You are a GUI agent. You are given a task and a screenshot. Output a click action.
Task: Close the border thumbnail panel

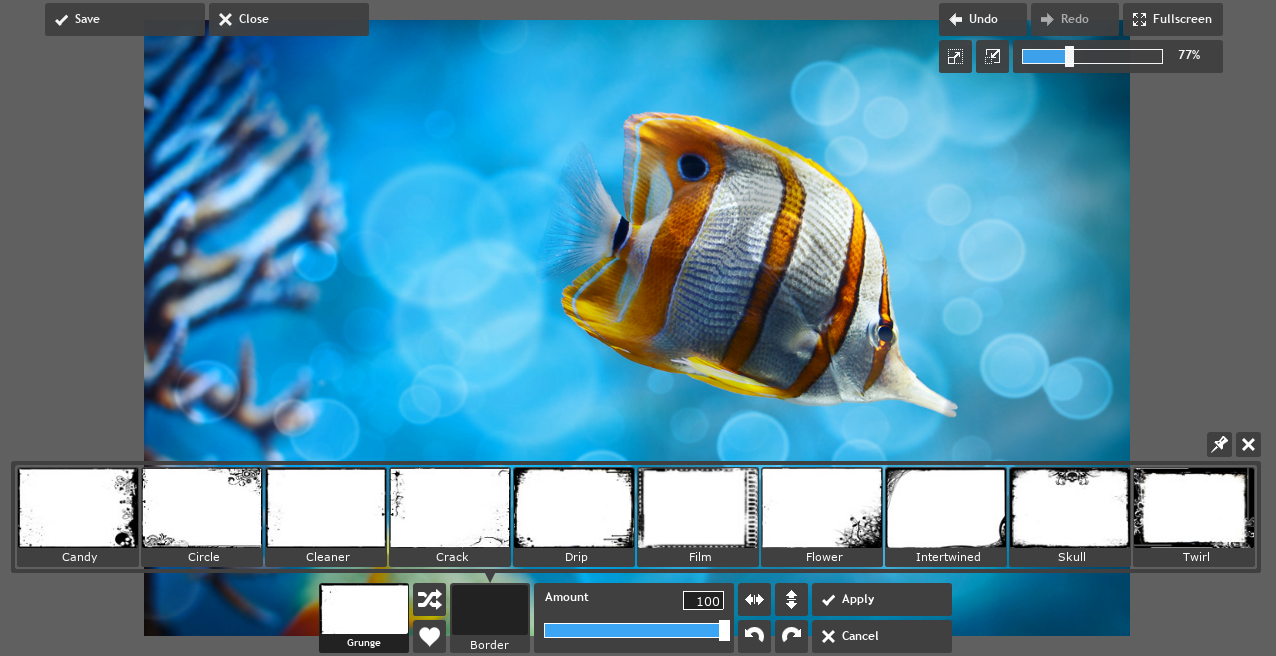[x=1248, y=445]
